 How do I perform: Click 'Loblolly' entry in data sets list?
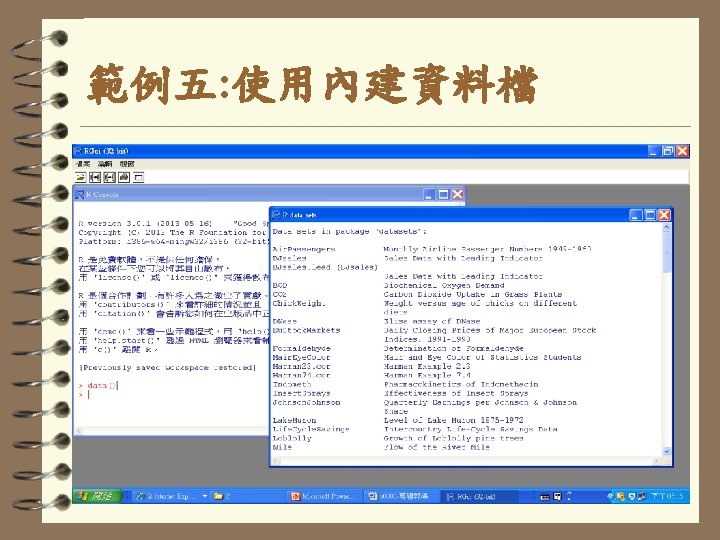292,438
